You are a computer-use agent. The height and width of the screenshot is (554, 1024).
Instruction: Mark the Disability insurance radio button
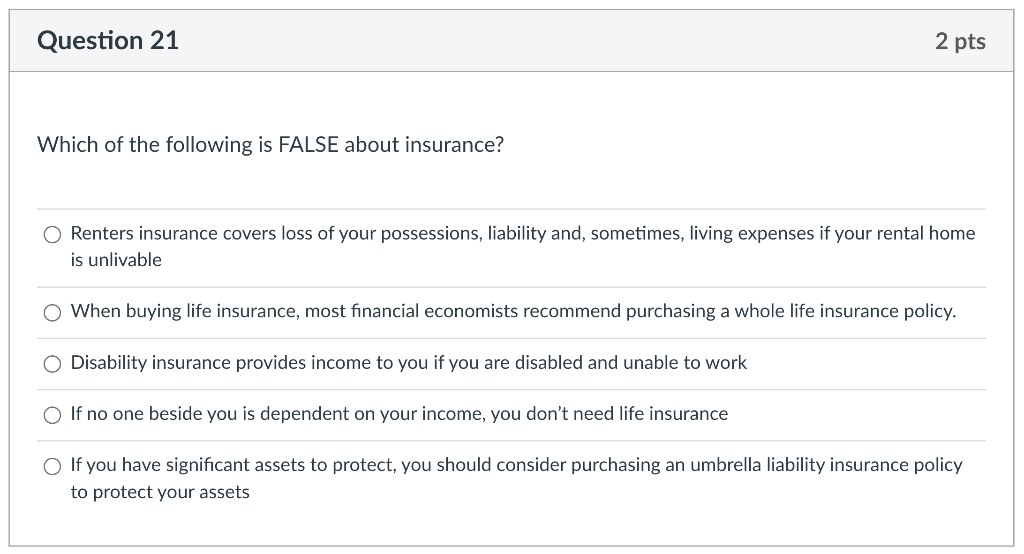(x=52, y=364)
